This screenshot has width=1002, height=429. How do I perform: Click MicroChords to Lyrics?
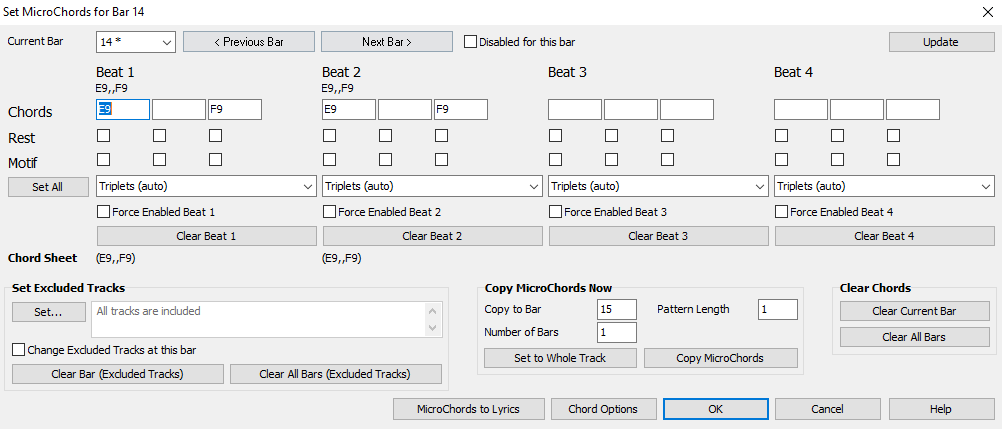(468, 409)
